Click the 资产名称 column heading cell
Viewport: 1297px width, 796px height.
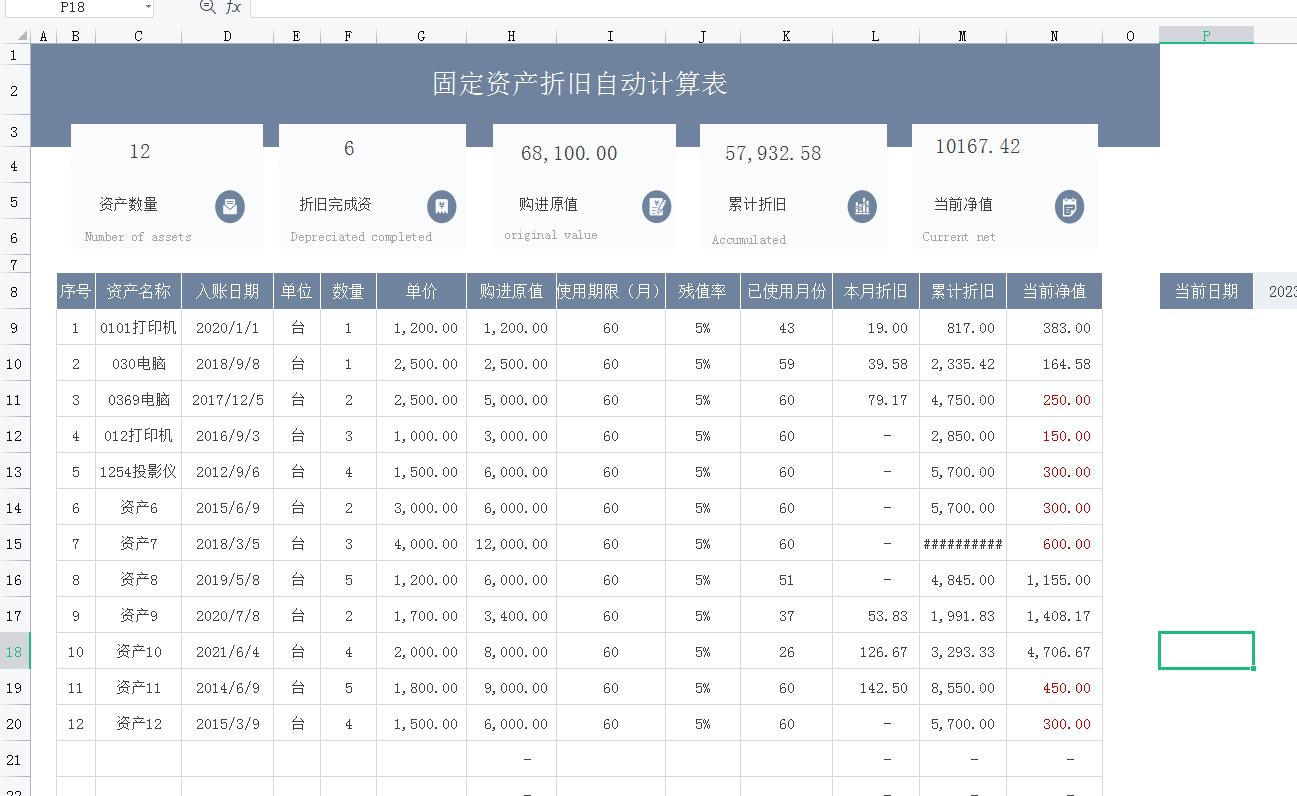(138, 292)
